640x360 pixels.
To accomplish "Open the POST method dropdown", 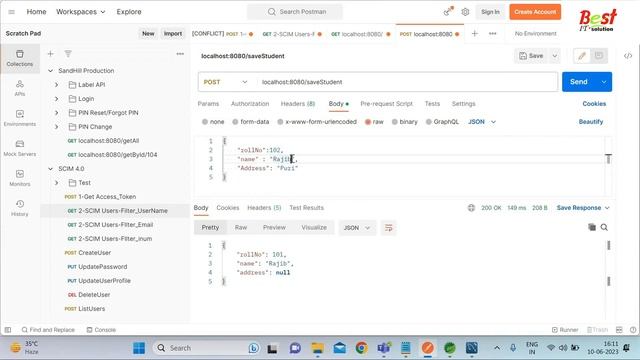I will [226, 82].
